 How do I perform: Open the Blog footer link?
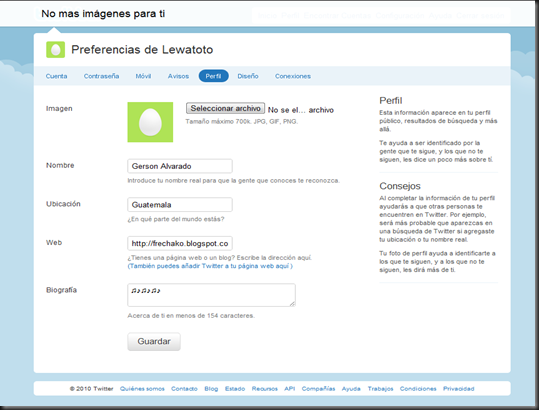point(211,389)
